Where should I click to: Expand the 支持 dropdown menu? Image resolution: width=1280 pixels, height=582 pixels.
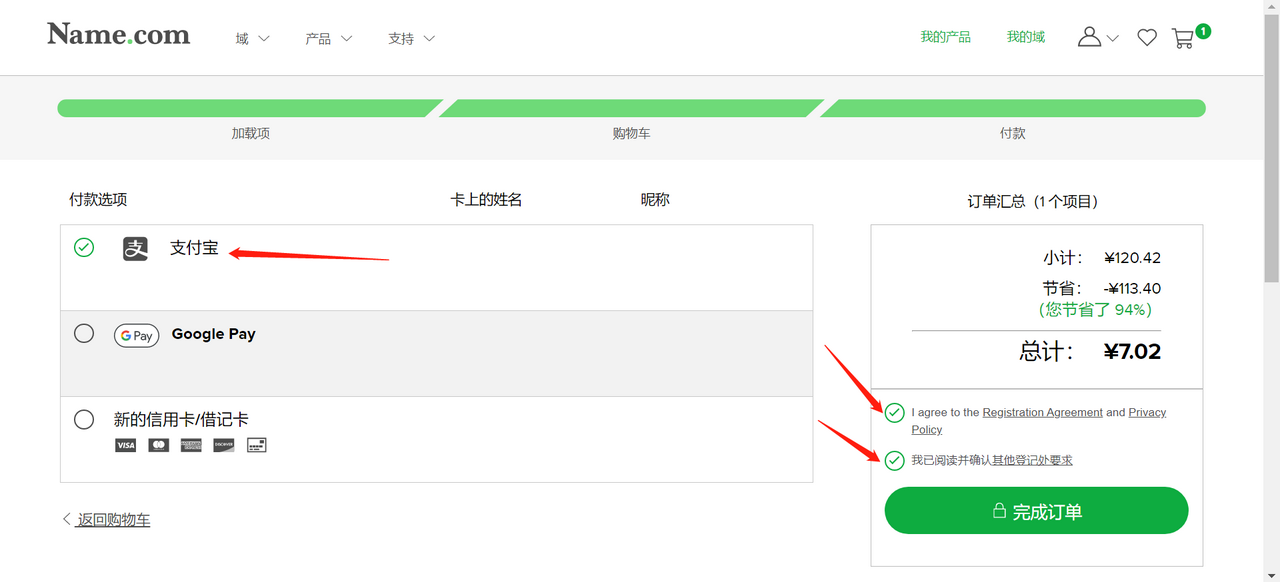pos(411,39)
